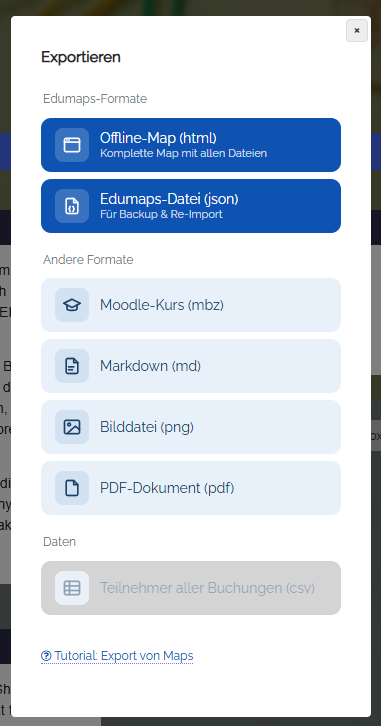Export Edumaps-Datei (json) backup
This screenshot has height=726, width=381.
tap(191, 206)
